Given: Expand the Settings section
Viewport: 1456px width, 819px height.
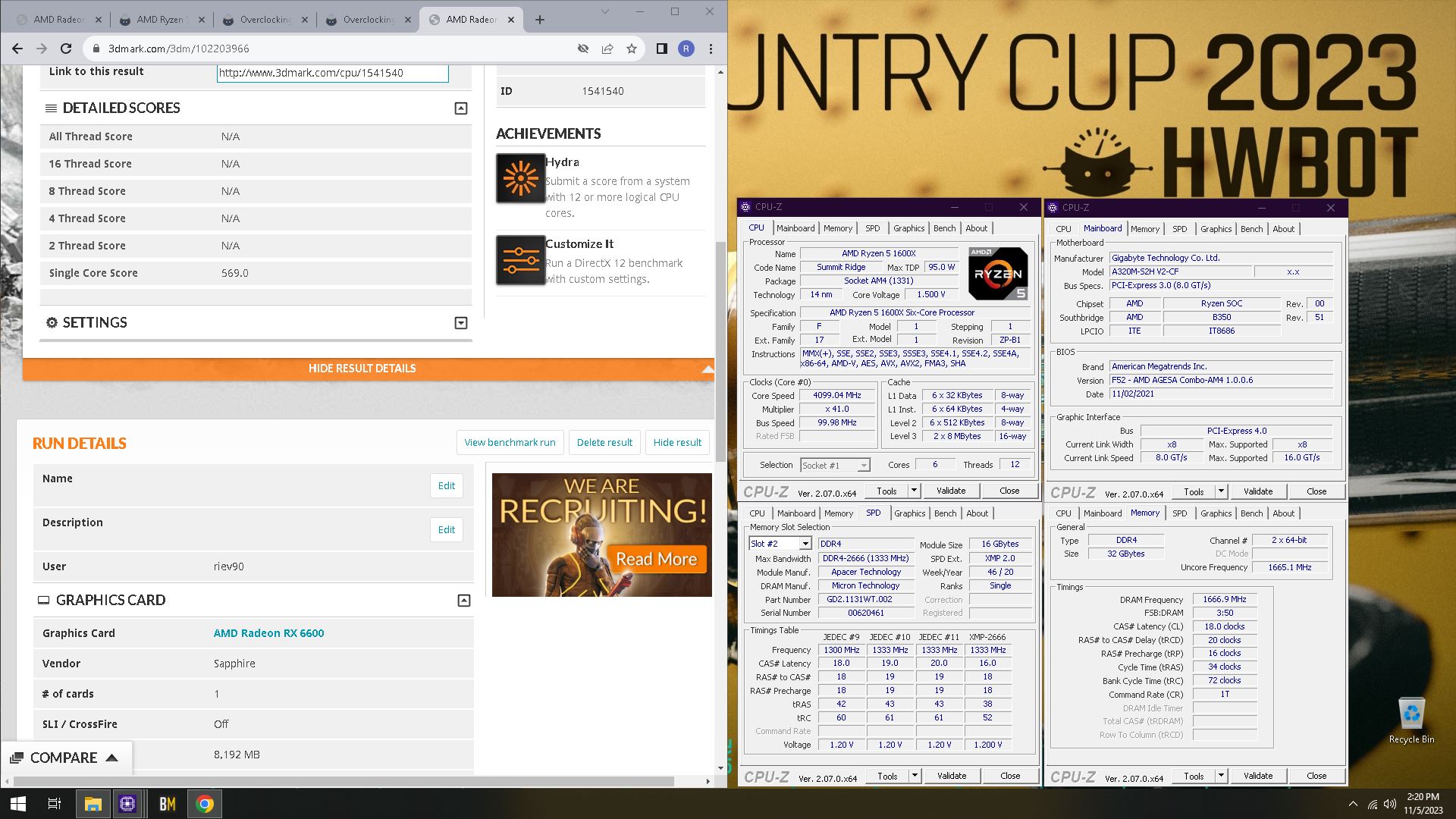Looking at the screenshot, I should pyautogui.click(x=460, y=323).
